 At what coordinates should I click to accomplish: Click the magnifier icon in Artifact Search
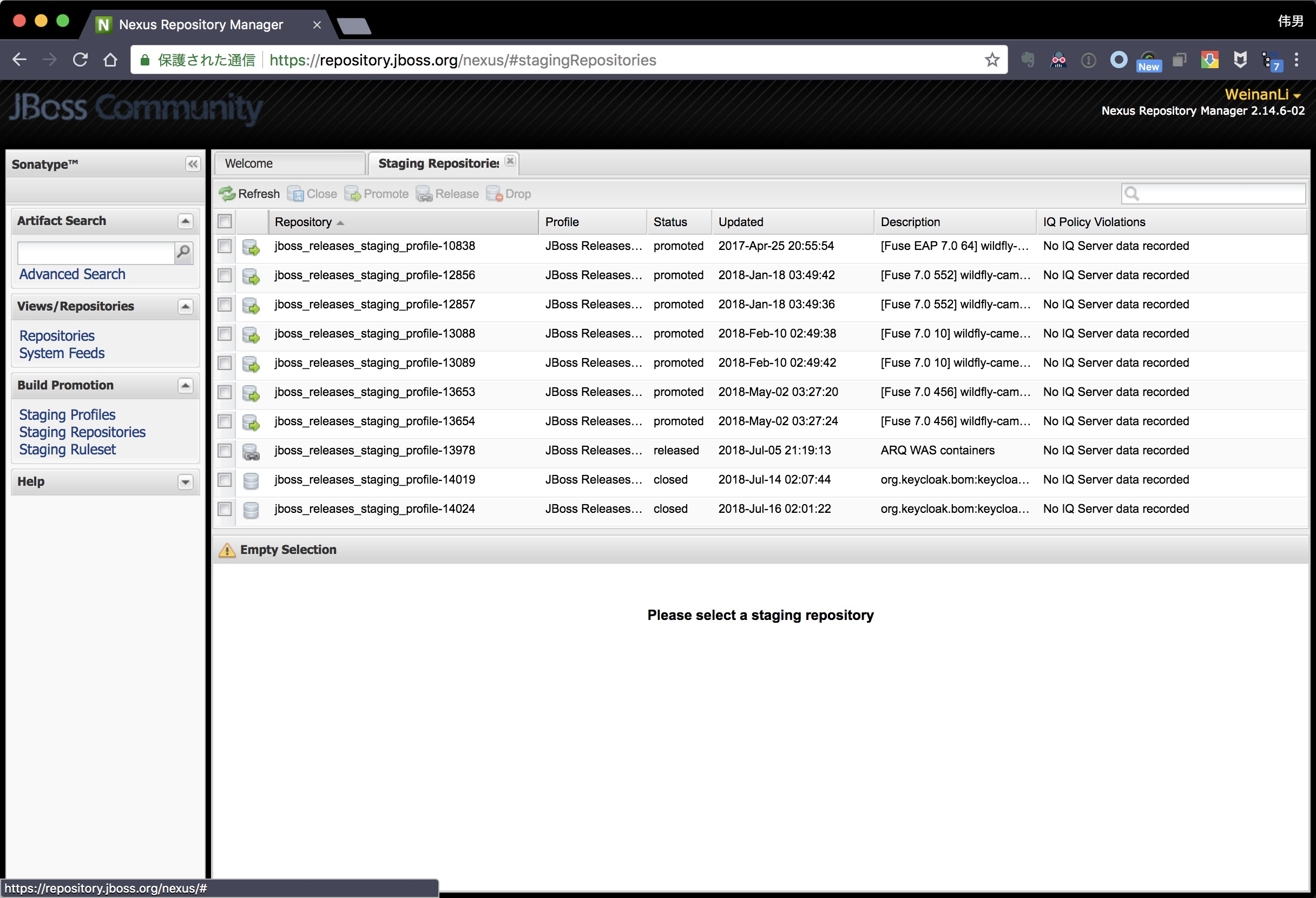click(x=183, y=252)
